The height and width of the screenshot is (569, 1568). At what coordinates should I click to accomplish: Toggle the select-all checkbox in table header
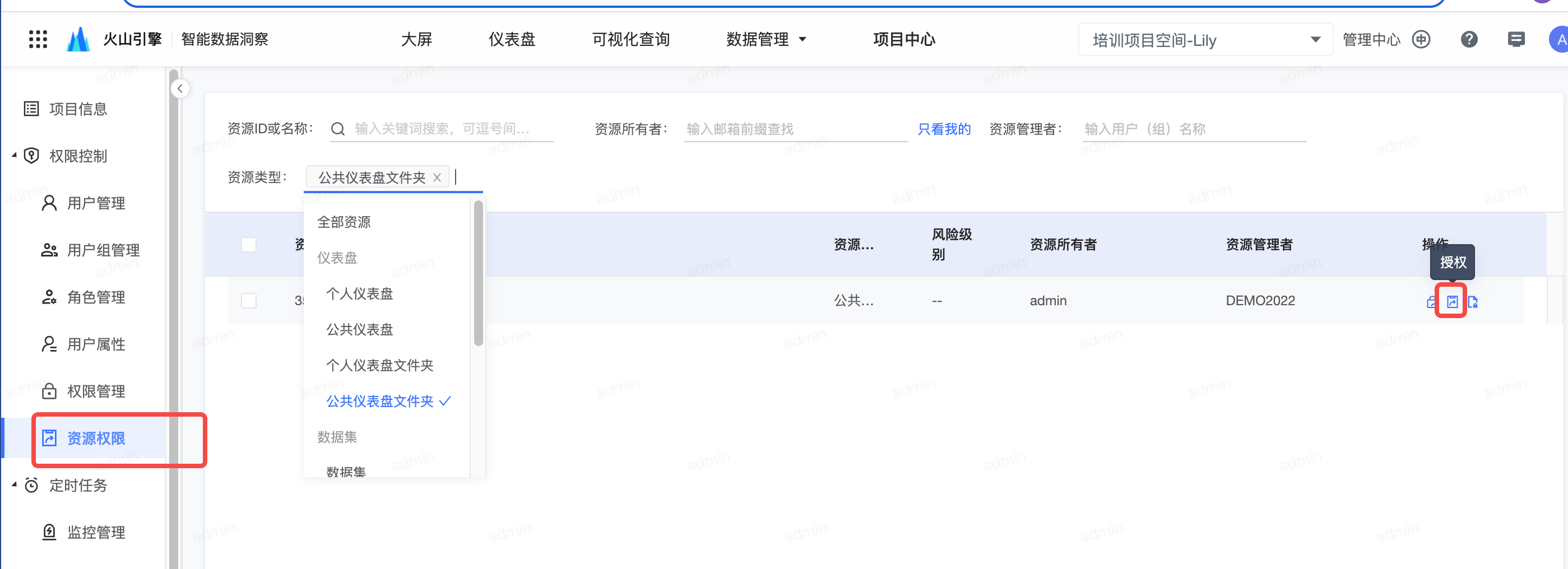(248, 245)
